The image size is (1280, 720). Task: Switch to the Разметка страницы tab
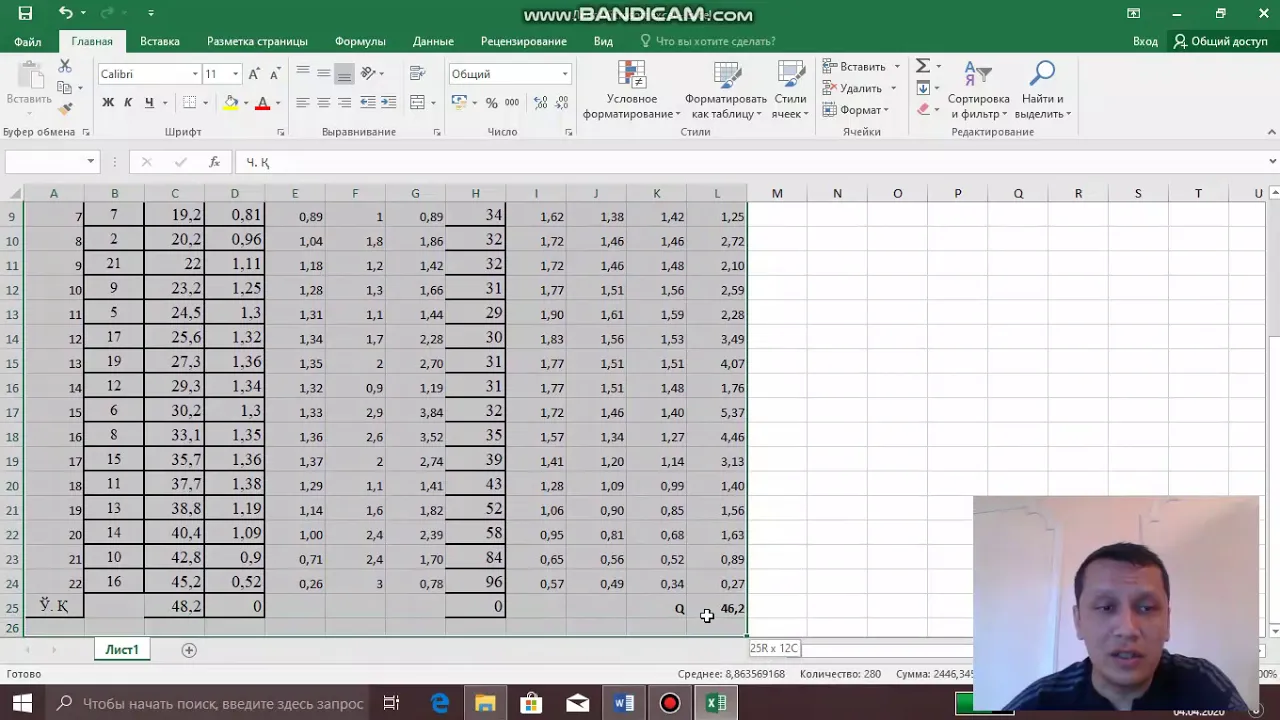[x=257, y=42]
